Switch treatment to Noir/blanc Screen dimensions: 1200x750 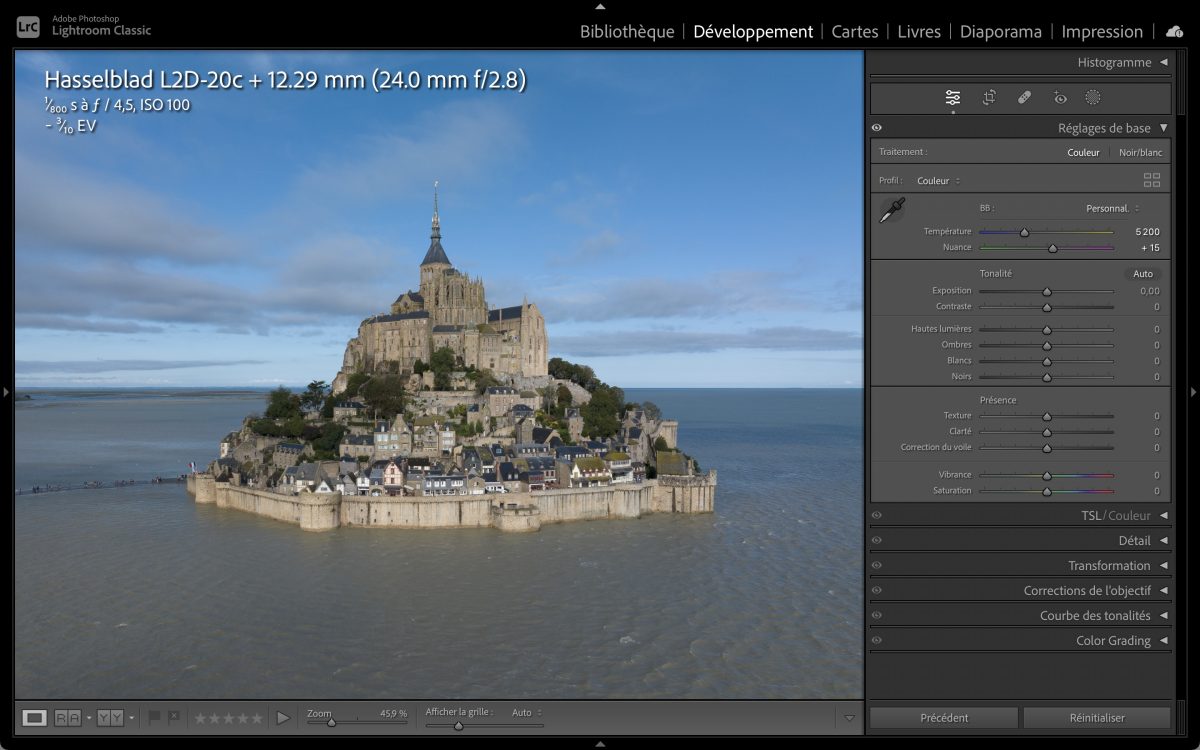coord(1140,152)
